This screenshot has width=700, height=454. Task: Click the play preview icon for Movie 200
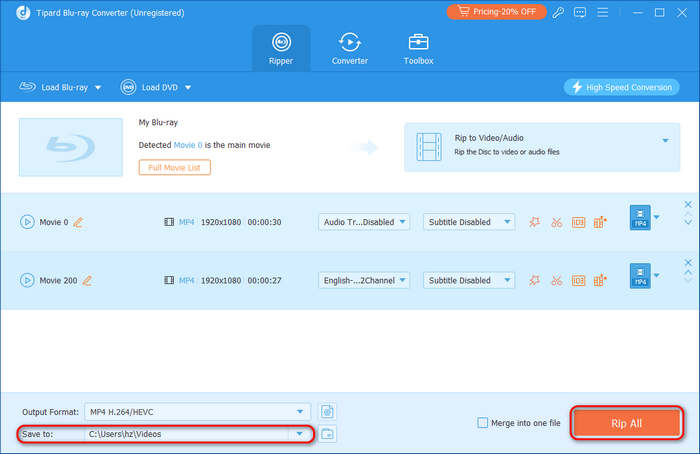tap(26, 281)
